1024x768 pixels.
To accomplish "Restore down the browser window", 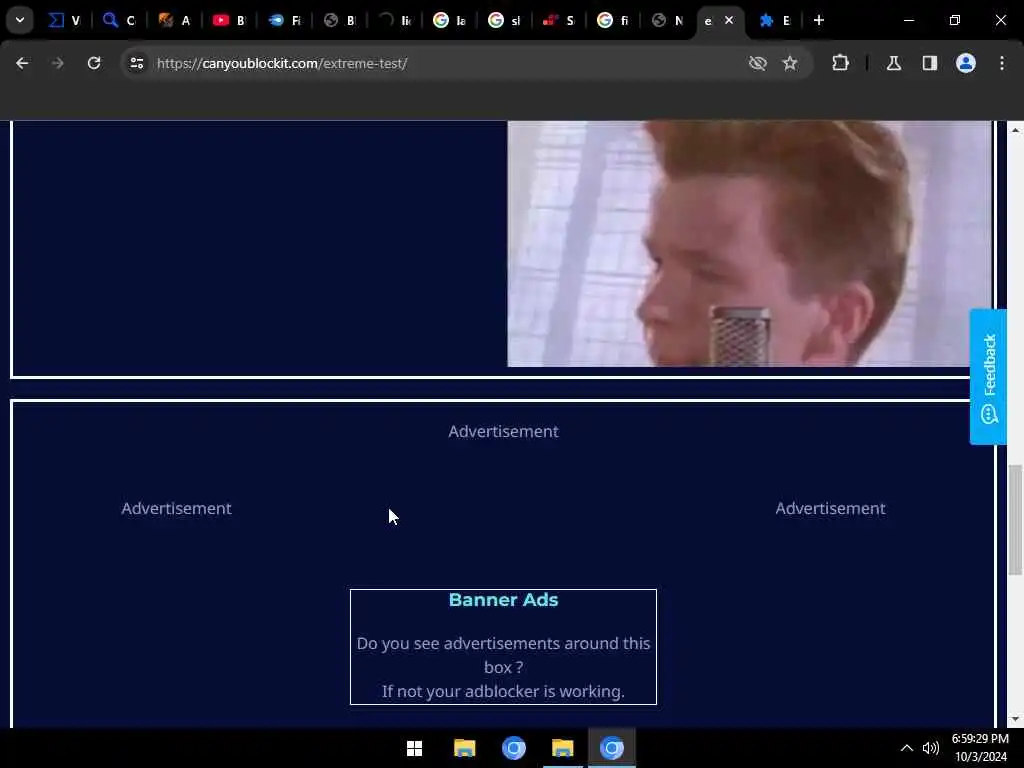I will (x=955, y=20).
